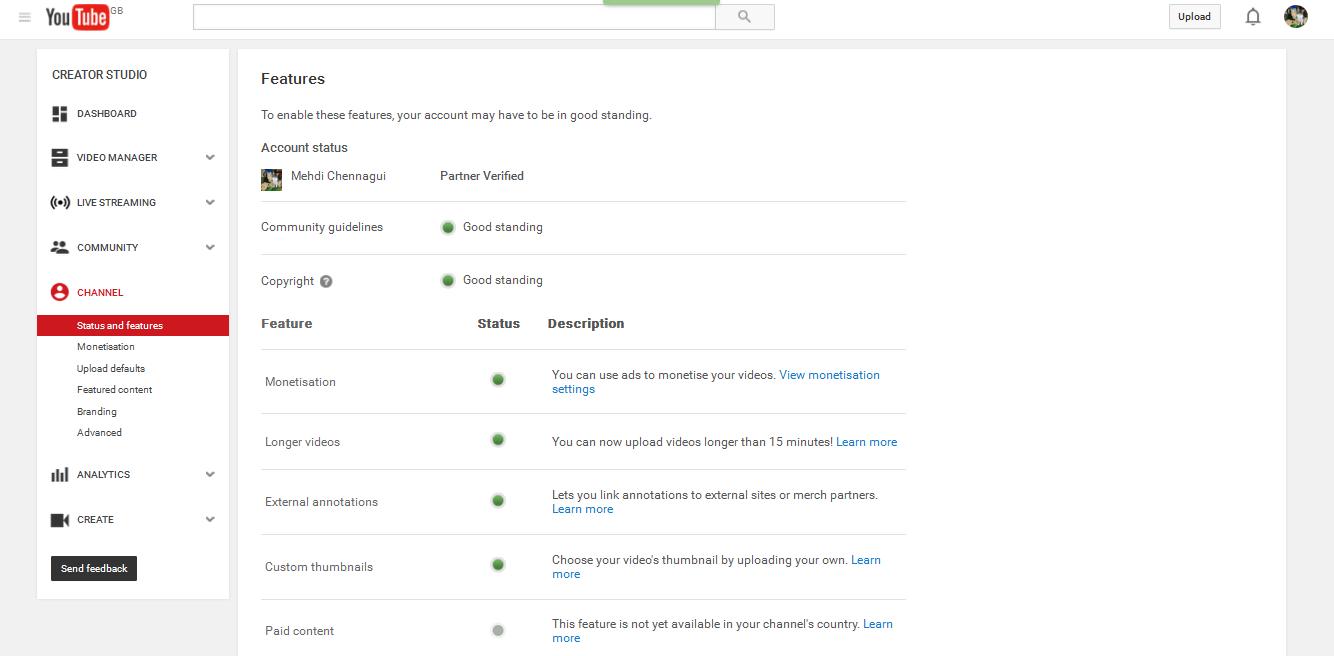Expand the Create section chevron
The image size is (1334, 656).
click(x=210, y=520)
